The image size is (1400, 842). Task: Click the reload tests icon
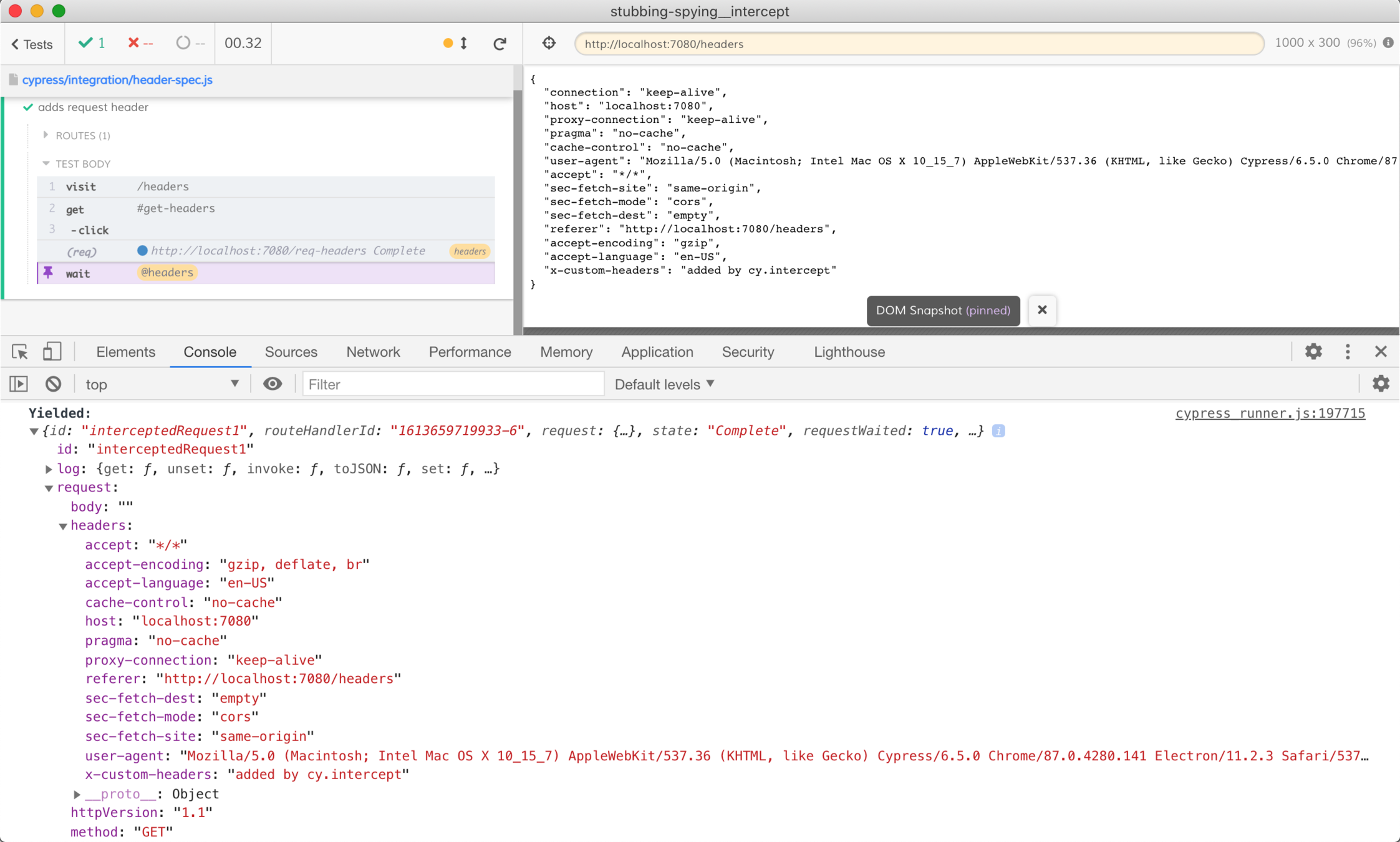coord(500,44)
